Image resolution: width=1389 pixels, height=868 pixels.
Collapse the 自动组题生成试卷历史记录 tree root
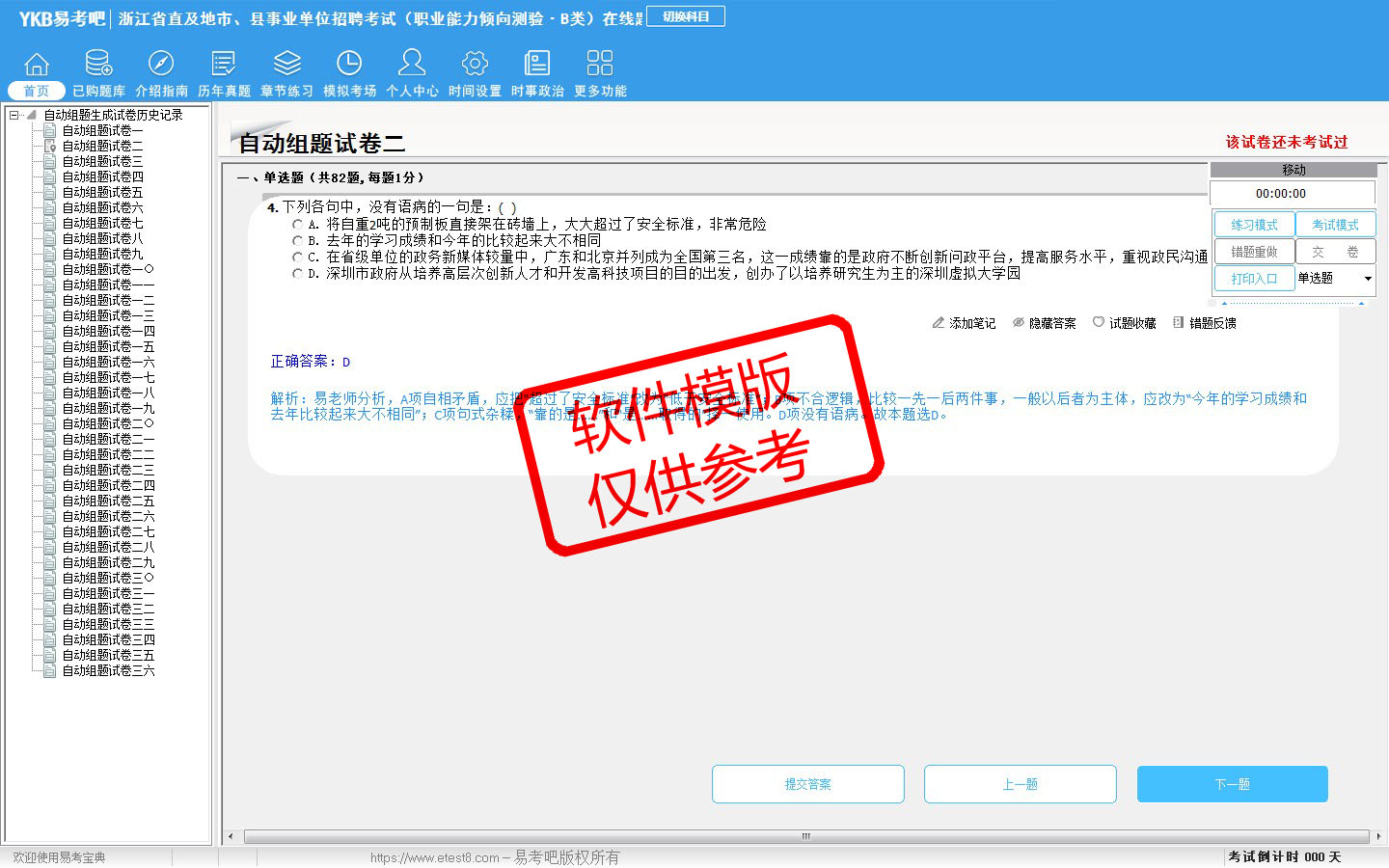pos(14,115)
